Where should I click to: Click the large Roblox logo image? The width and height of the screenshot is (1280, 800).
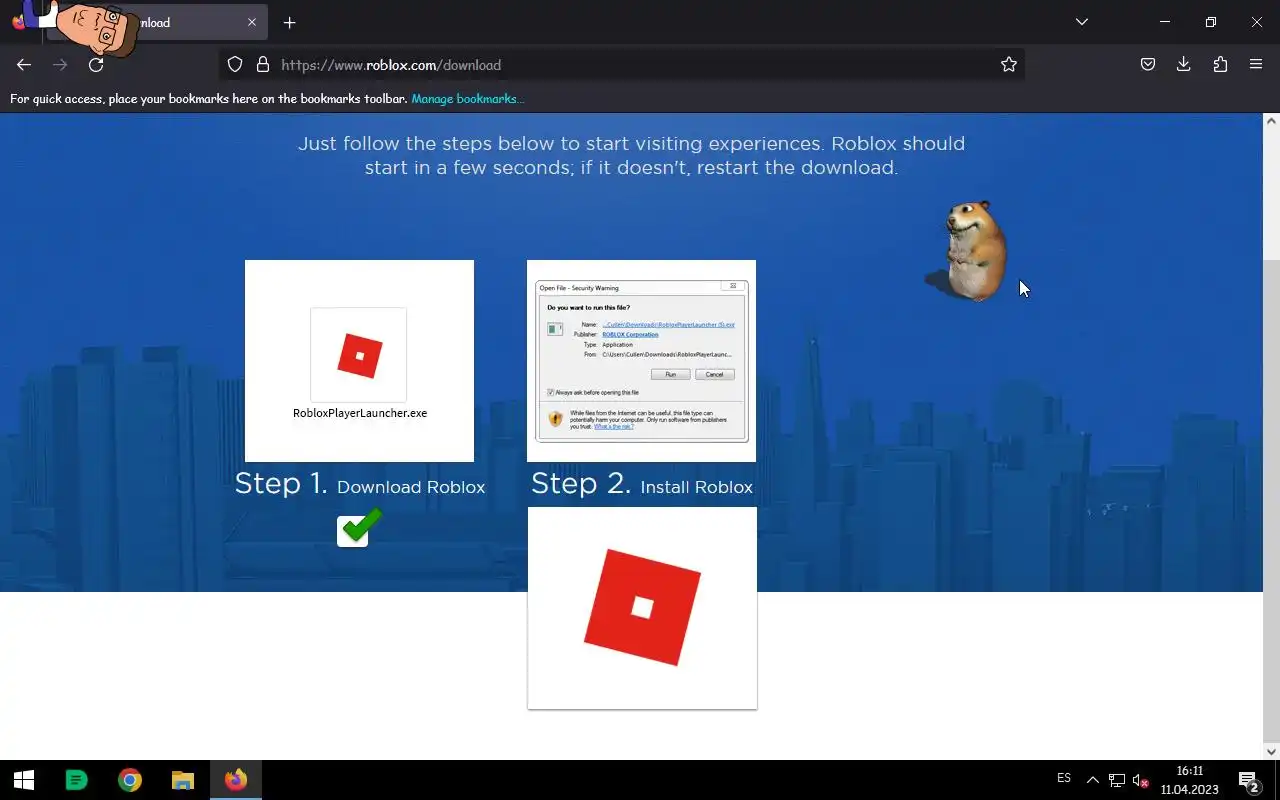(x=642, y=608)
